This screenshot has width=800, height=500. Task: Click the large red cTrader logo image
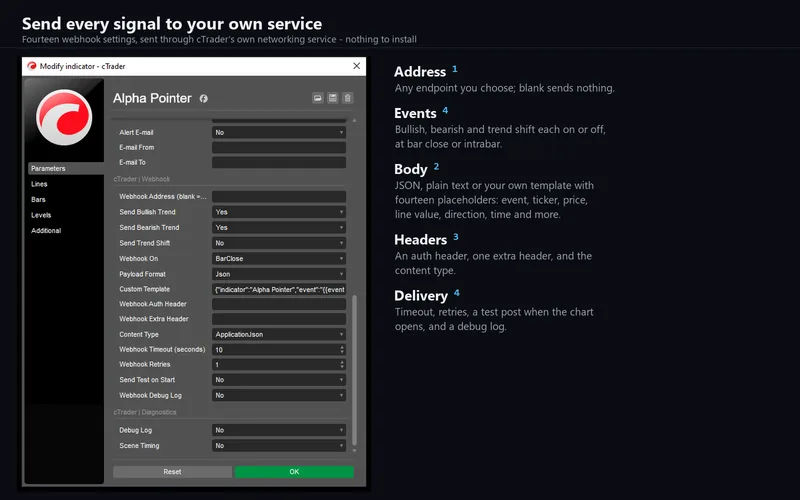pyautogui.click(x=64, y=117)
